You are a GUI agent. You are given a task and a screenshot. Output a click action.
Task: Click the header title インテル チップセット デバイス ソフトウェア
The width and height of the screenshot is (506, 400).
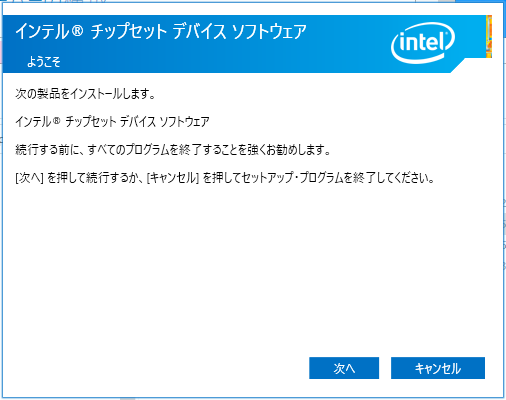[x=161, y=32]
